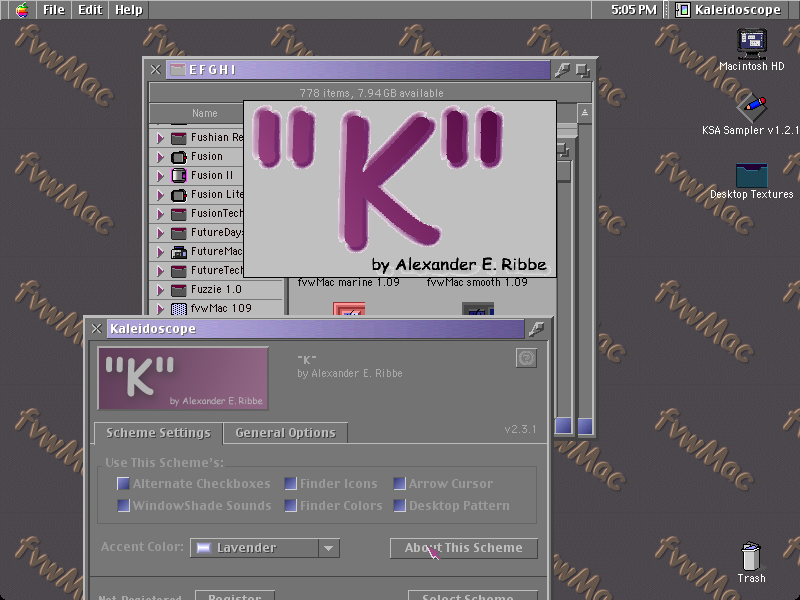Open the Apple menu
Image resolution: width=800 pixels, height=600 pixels.
22,10
